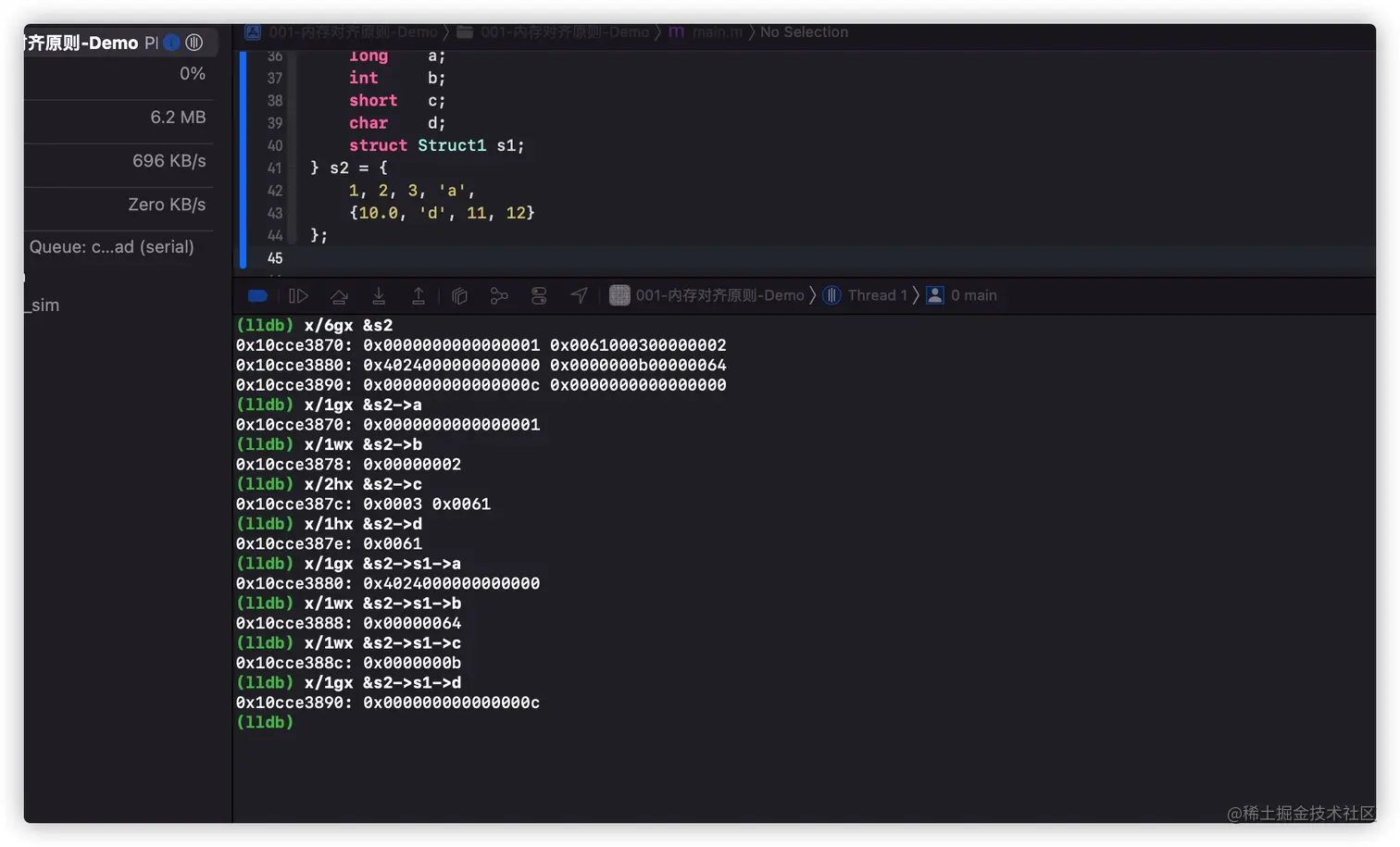Click the value 0x0000000b00000064 in console
Viewport: 1400px width, 847px height.
[638, 366]
